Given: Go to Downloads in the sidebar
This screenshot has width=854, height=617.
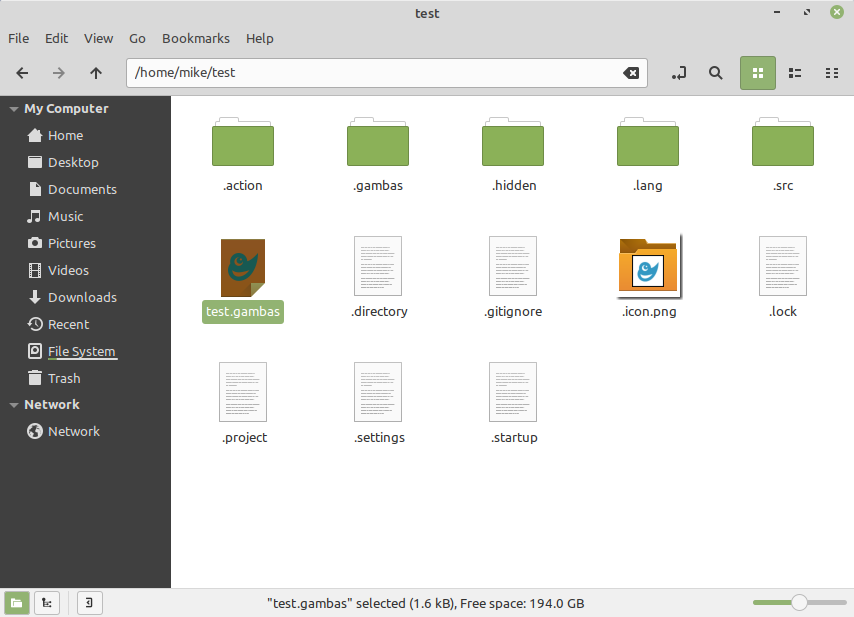Looking at the screenshot, I should click(82, 297).
